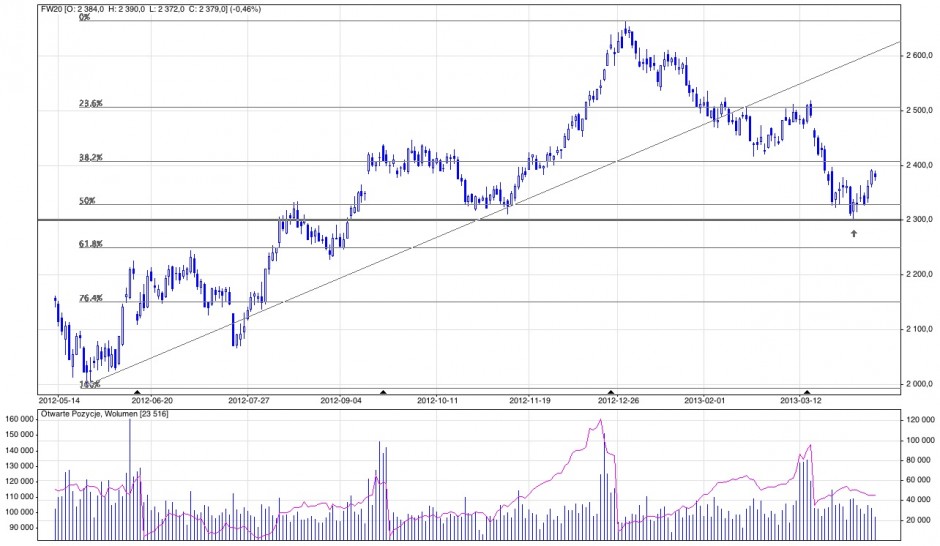Click the triangle marker above the 2013-03-12 date
Image resolution: width=940 pixels, height=546 pixels.
(807, 392)
